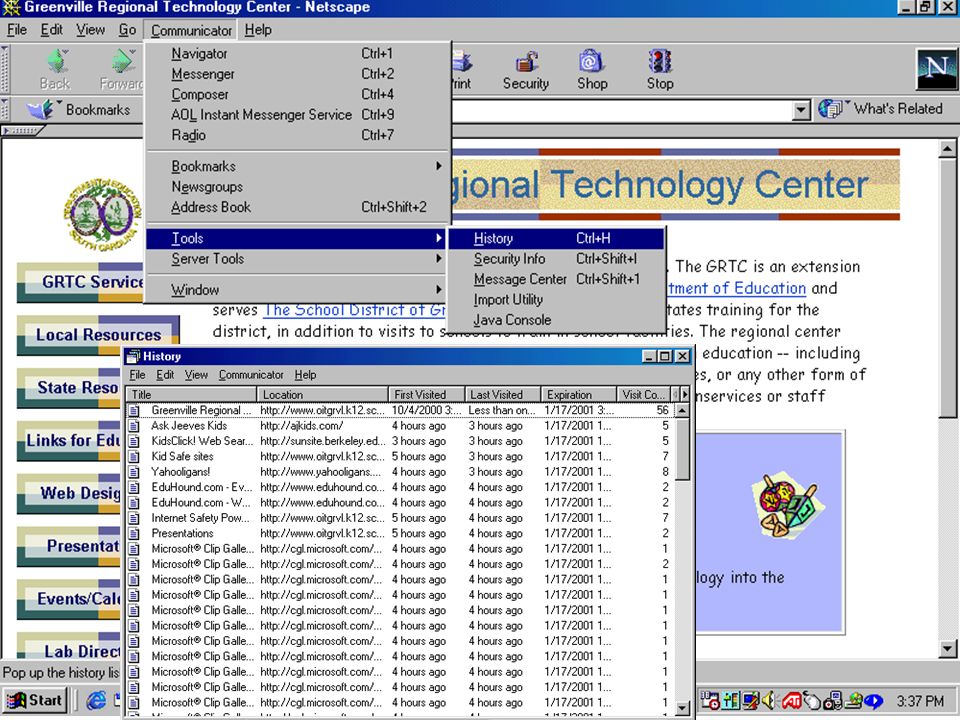Click the Web Design navigation button
The image size is (960, 720).
click(69, 493)
